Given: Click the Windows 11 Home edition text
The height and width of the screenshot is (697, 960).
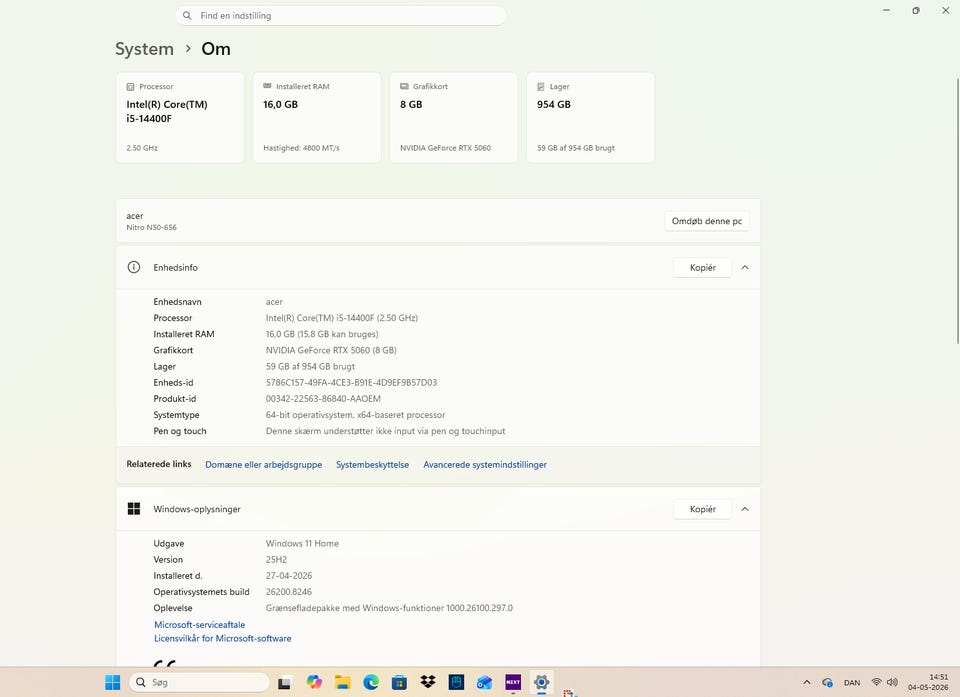Looking at the screenshot, I should click(302, 543).
